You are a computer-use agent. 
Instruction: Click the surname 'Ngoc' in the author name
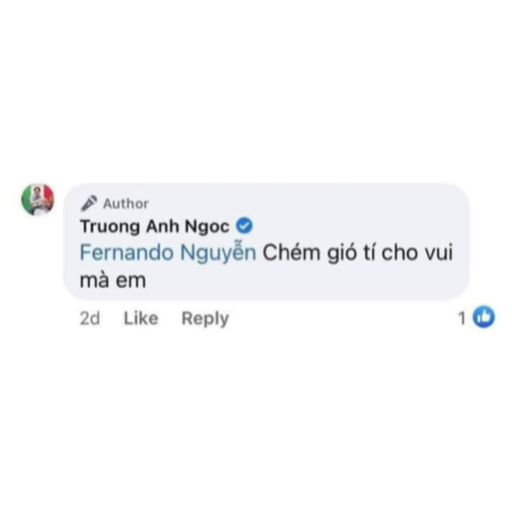point(207,227)
